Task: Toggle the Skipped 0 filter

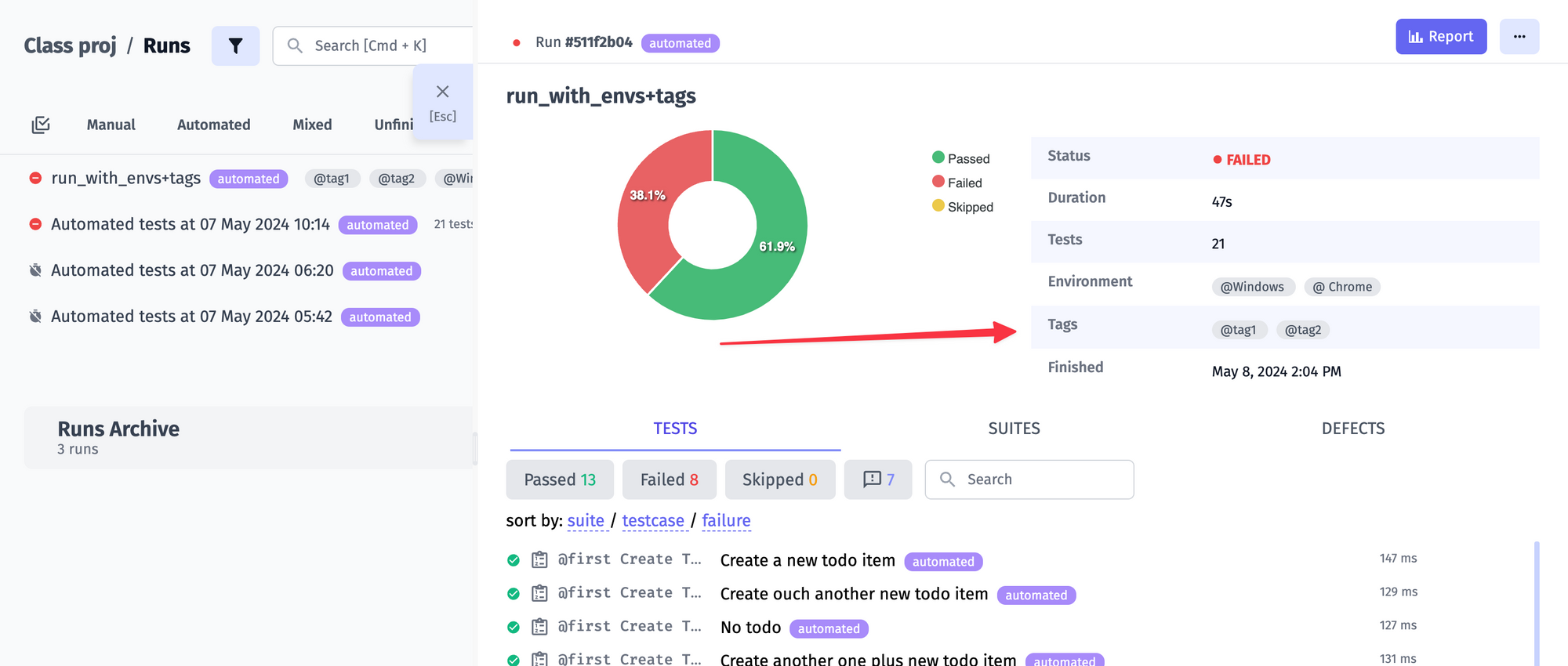Action: [x=780, y=480]
